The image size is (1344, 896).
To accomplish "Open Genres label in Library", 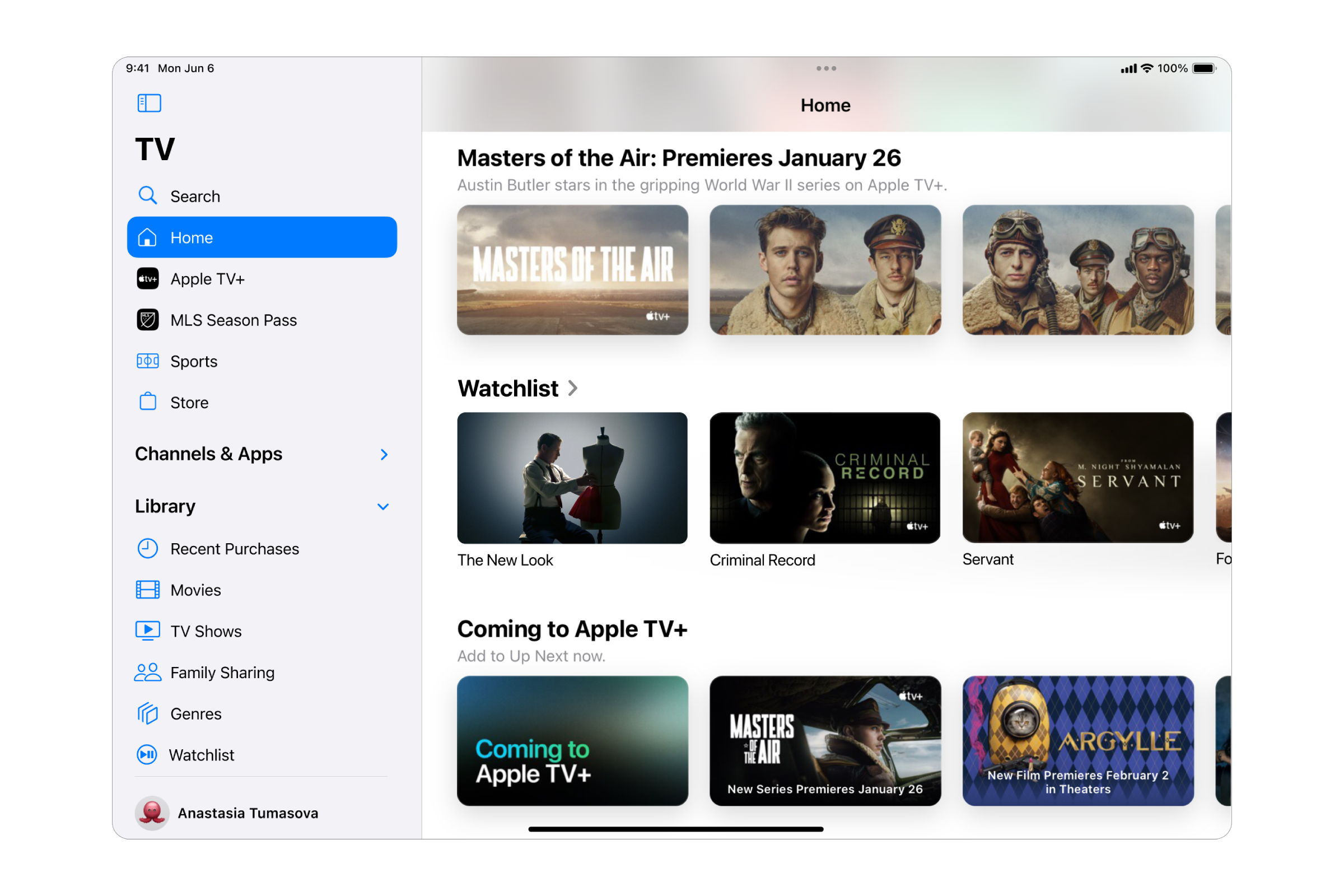I will pyautogui.click(x=195, y=713).
